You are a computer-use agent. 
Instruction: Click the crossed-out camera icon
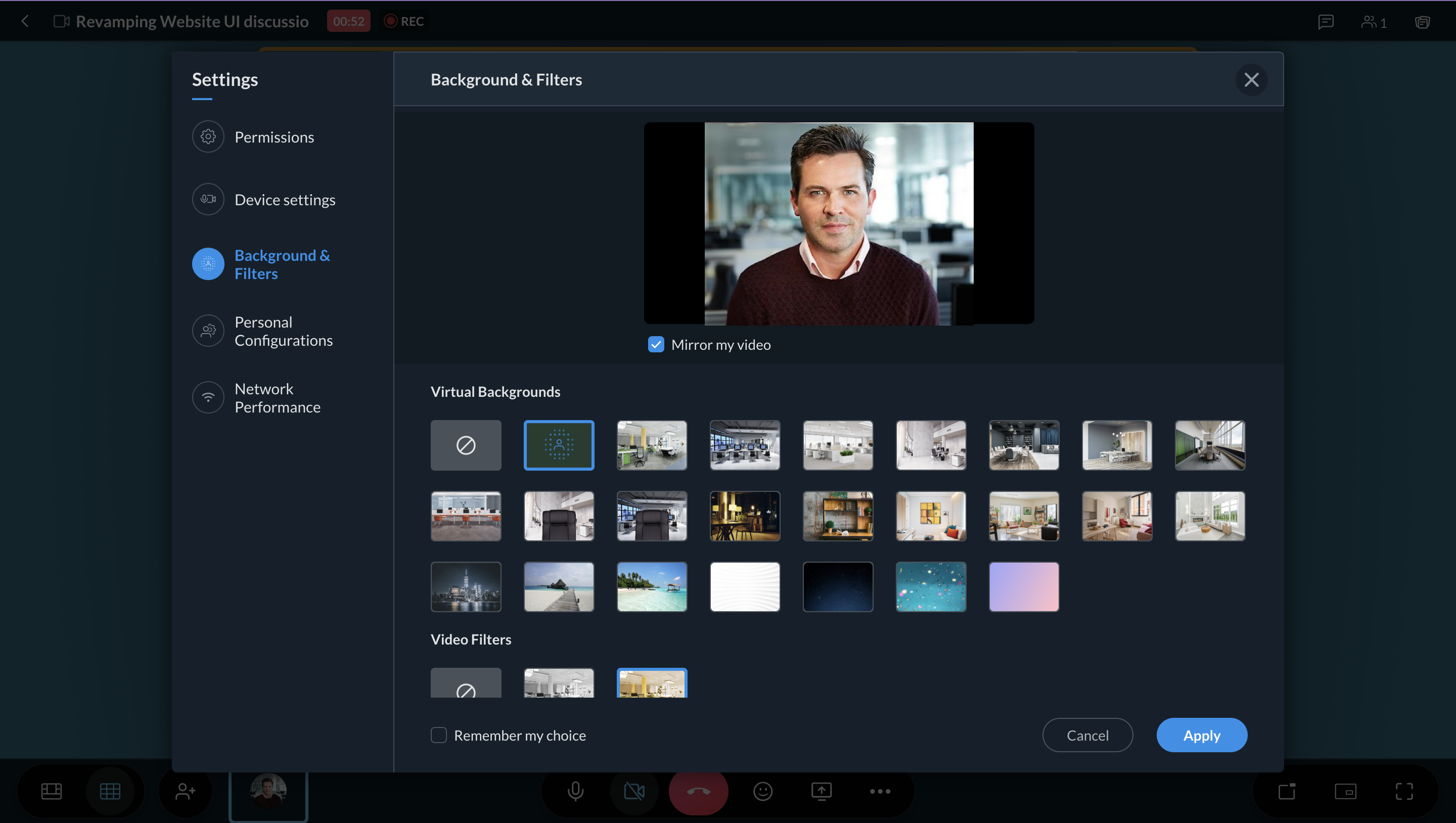633,791
